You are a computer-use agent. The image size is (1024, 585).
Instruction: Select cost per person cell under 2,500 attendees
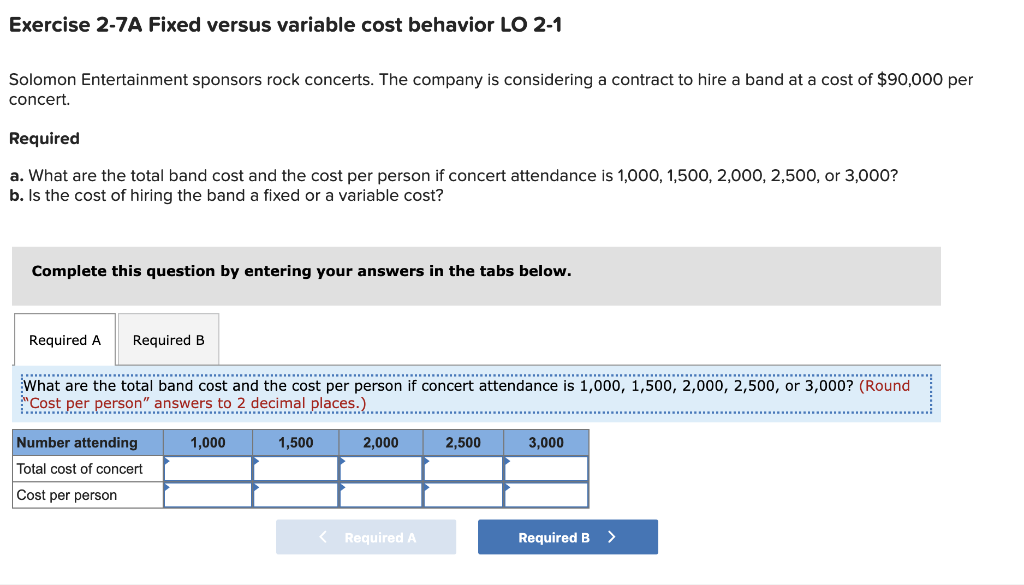463,493
